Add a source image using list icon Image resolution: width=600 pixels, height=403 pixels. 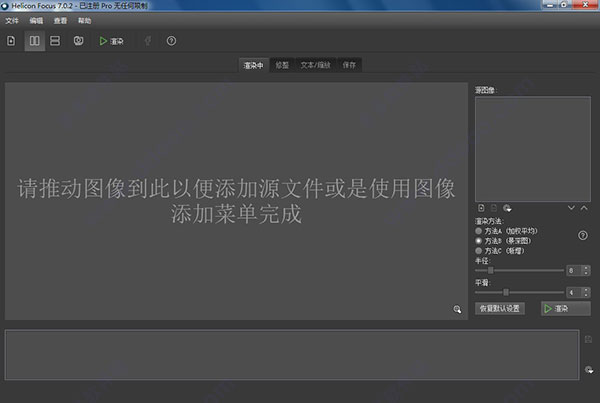click(x=481, y=207)
